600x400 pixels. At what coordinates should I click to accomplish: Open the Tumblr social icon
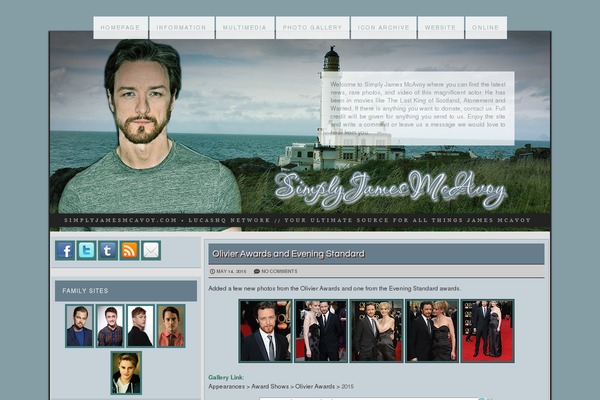point(108,251)
